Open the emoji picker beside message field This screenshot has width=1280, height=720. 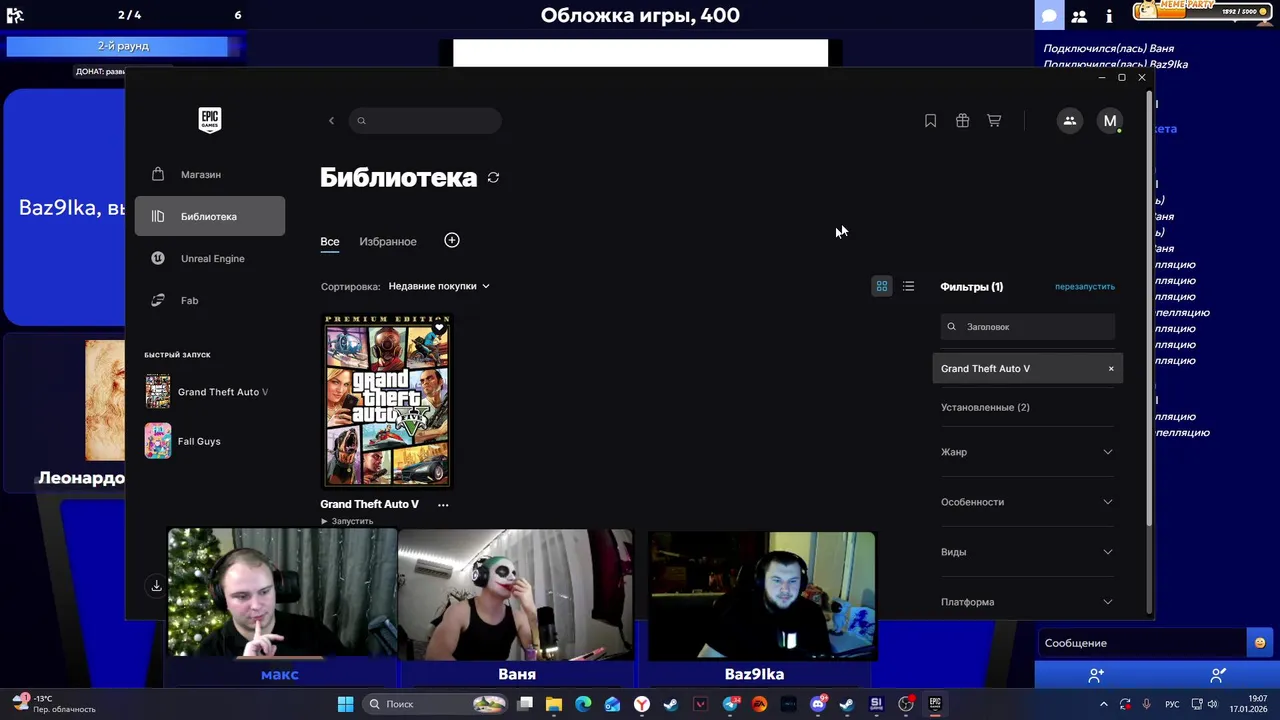coord(1260,643)
